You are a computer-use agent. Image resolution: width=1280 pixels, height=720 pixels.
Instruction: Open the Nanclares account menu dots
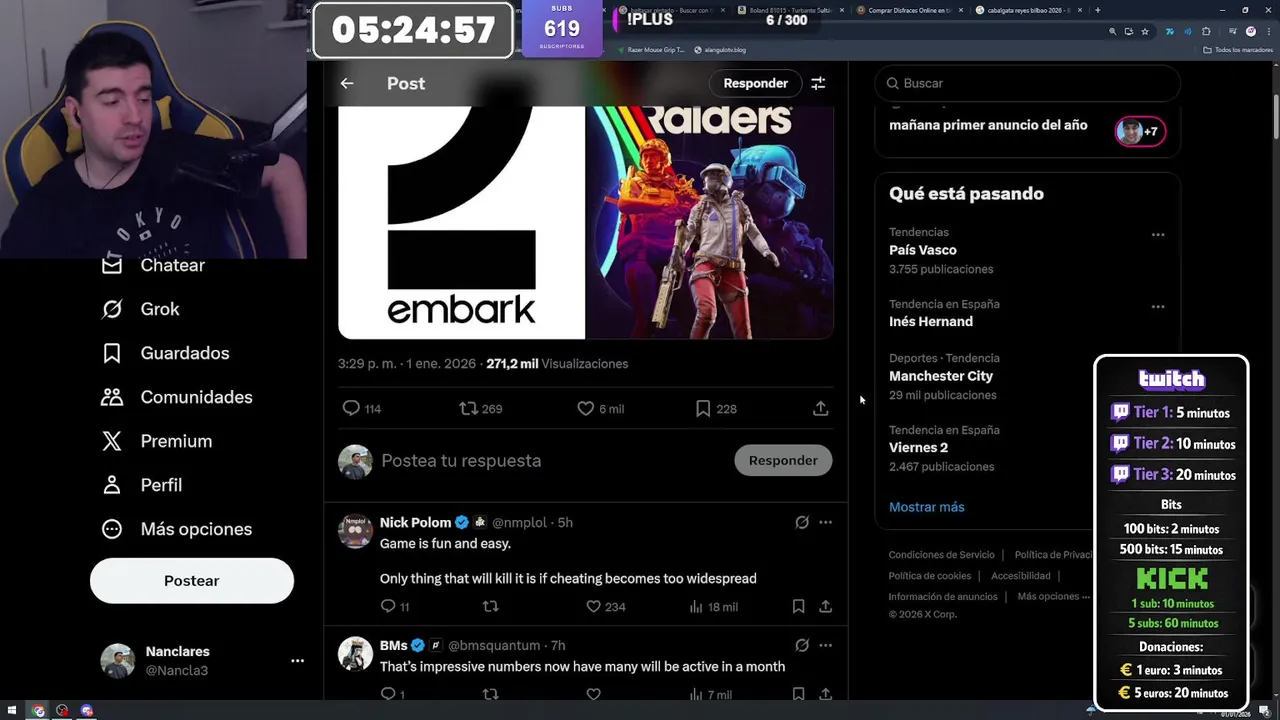(297, 661)
